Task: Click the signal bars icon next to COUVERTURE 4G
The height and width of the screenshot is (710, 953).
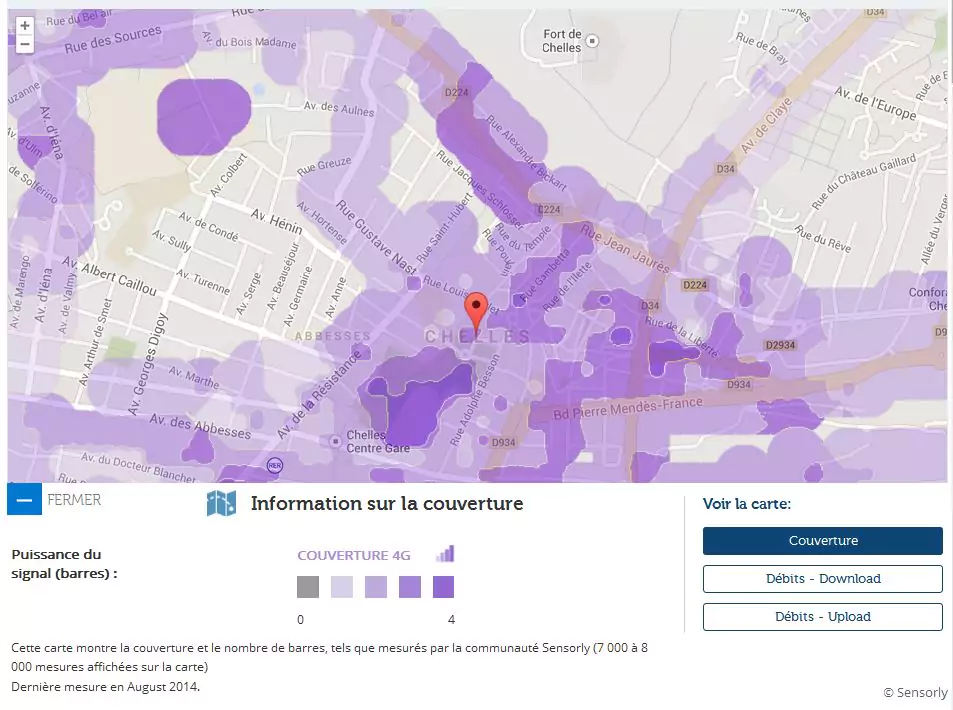Action: [x=445, y=554]
